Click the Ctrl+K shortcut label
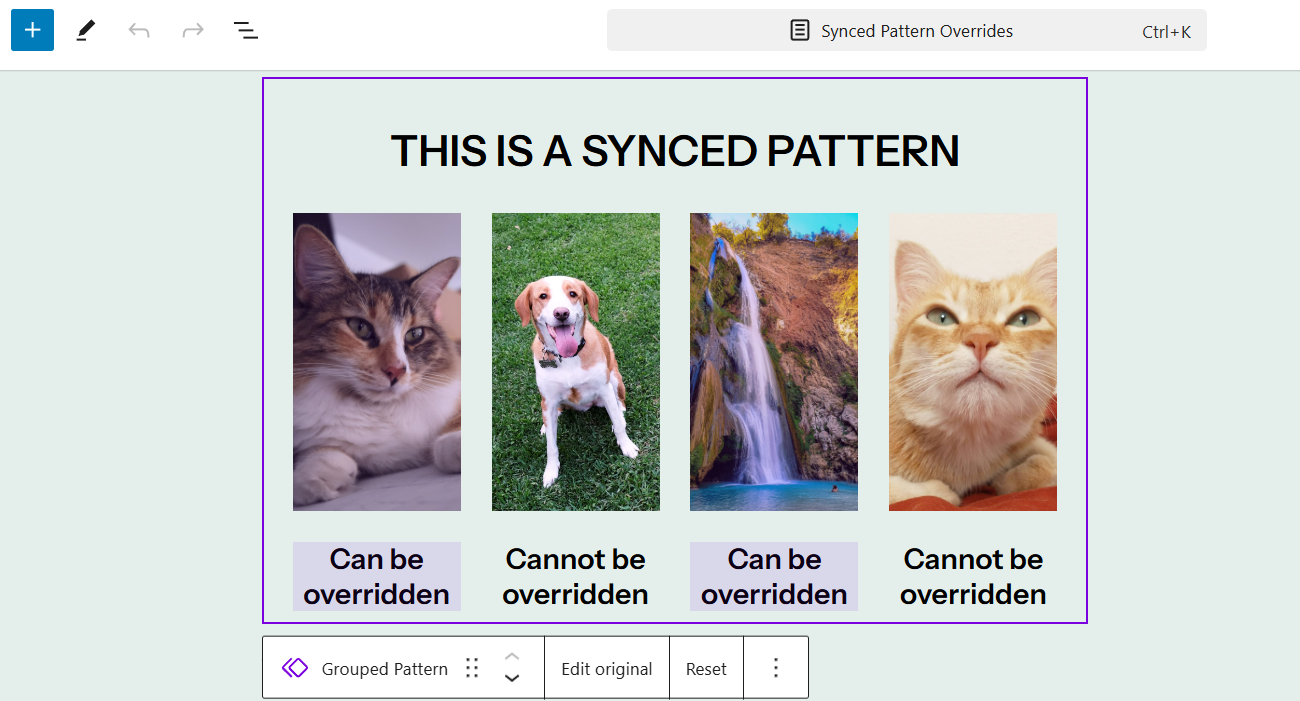1300x701 pixels. pos(1166,32)
